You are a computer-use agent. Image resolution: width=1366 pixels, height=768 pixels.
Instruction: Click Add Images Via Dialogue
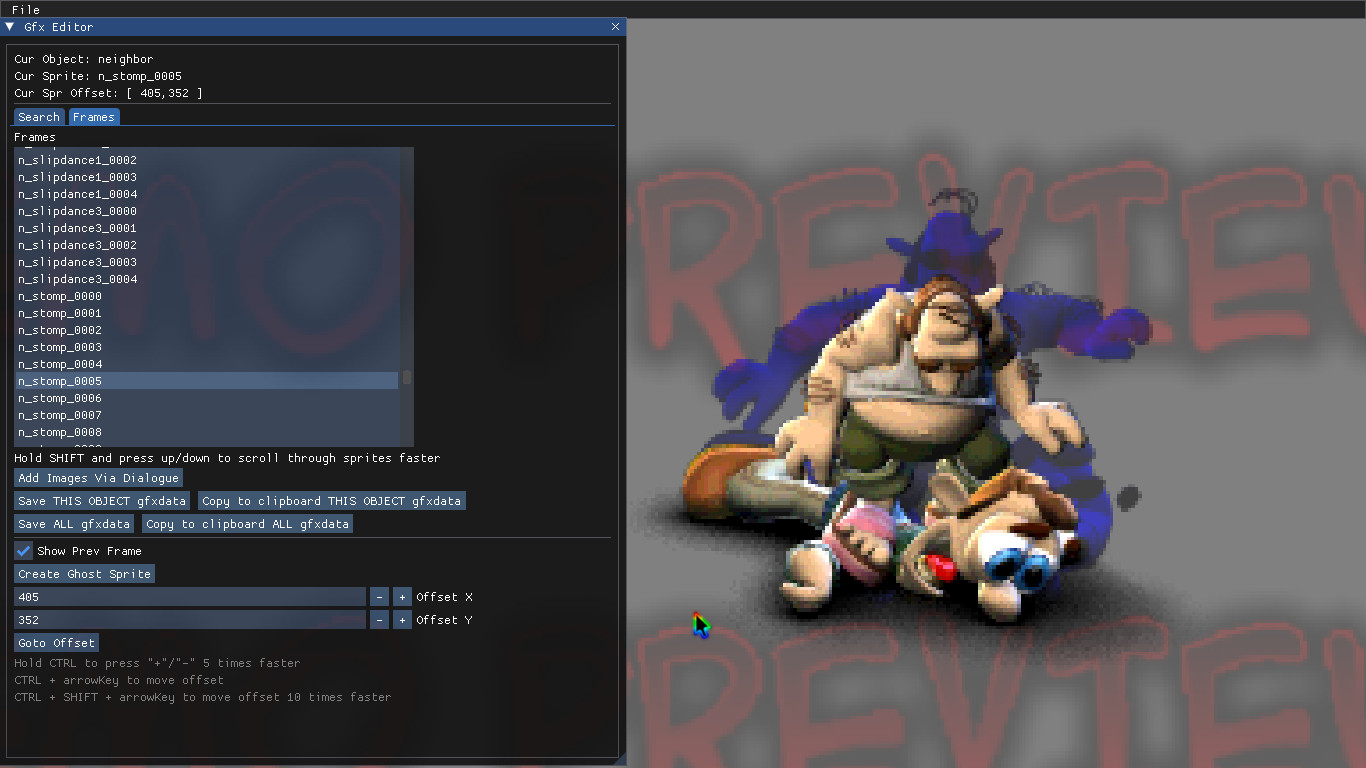pyautogui.click(x=97, y=477)
